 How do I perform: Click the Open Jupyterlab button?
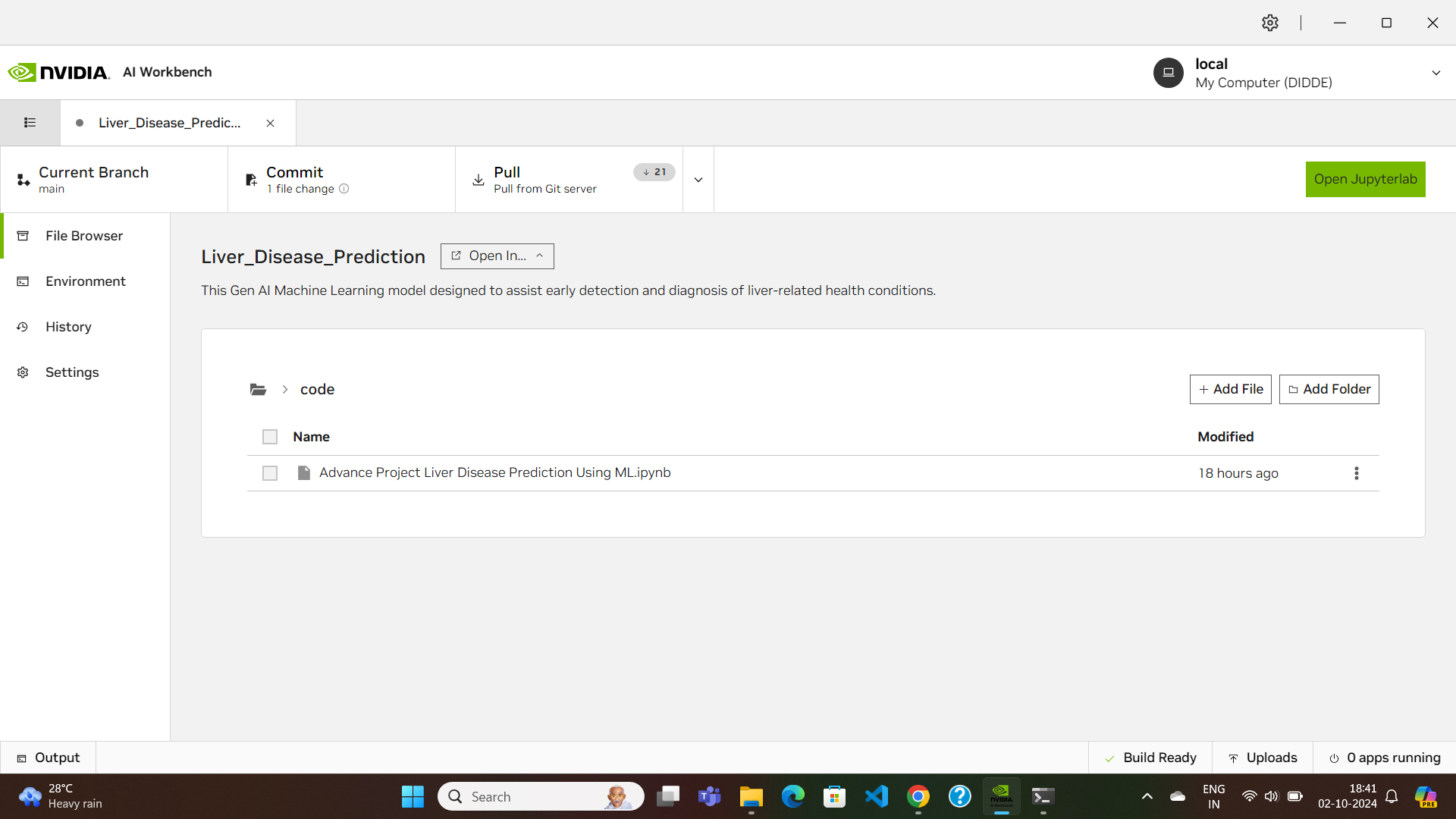[x=1365, y=180]
